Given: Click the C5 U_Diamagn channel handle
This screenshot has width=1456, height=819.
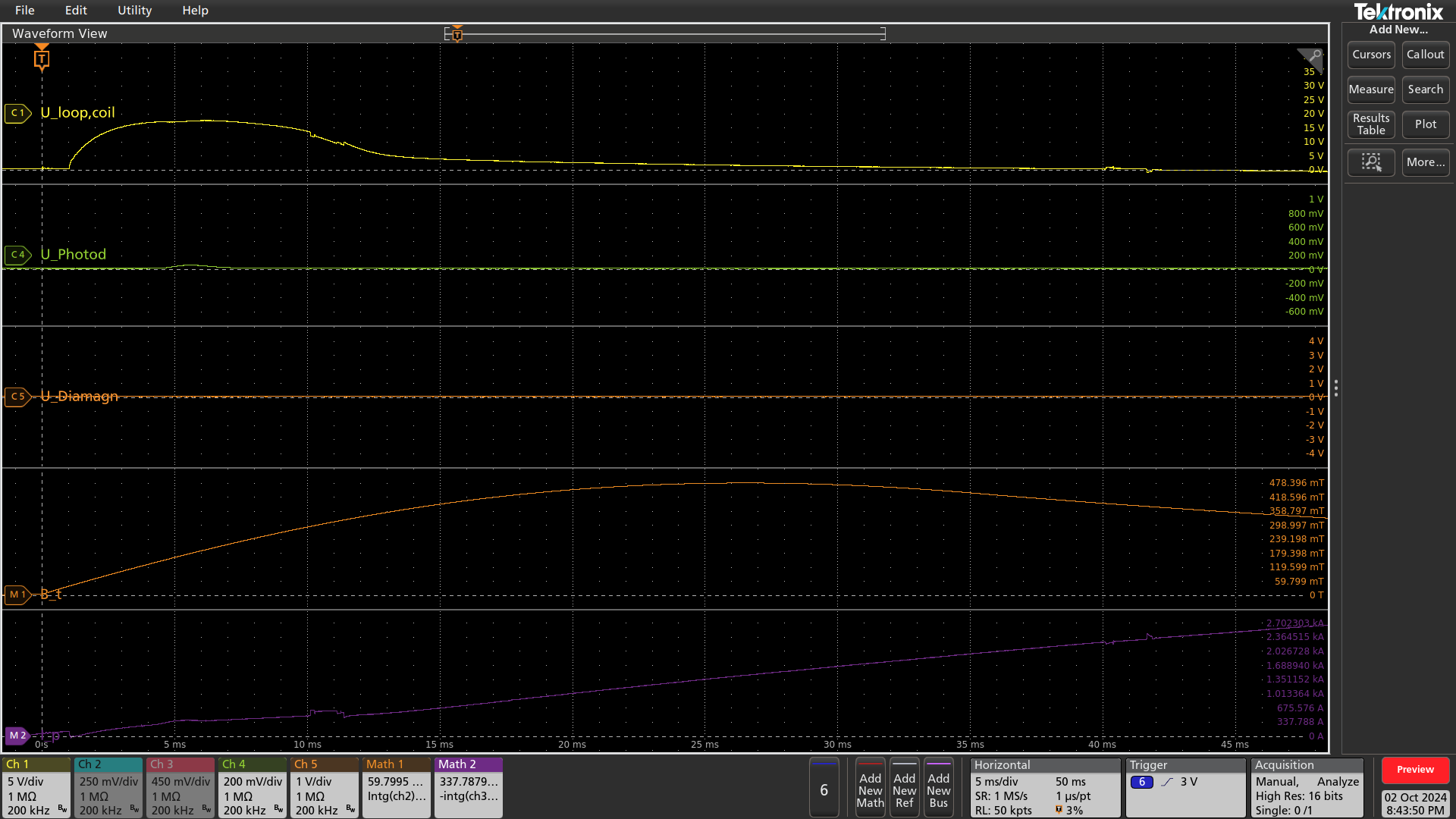Looking at the screenshot, I should tap(17, 397).
